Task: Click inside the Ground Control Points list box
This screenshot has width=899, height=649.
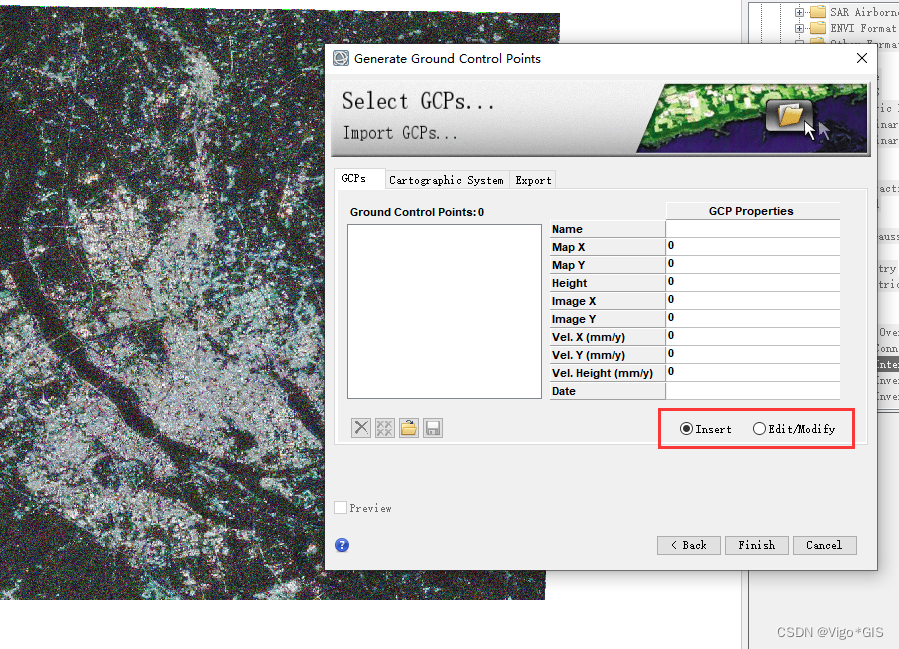Action: 444,311
